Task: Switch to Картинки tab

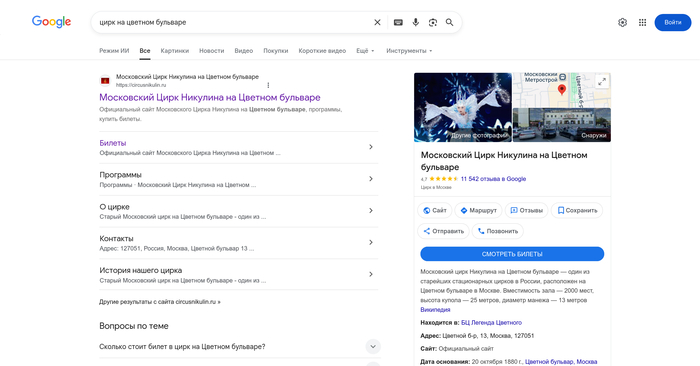Action: (x=175, y=51)
